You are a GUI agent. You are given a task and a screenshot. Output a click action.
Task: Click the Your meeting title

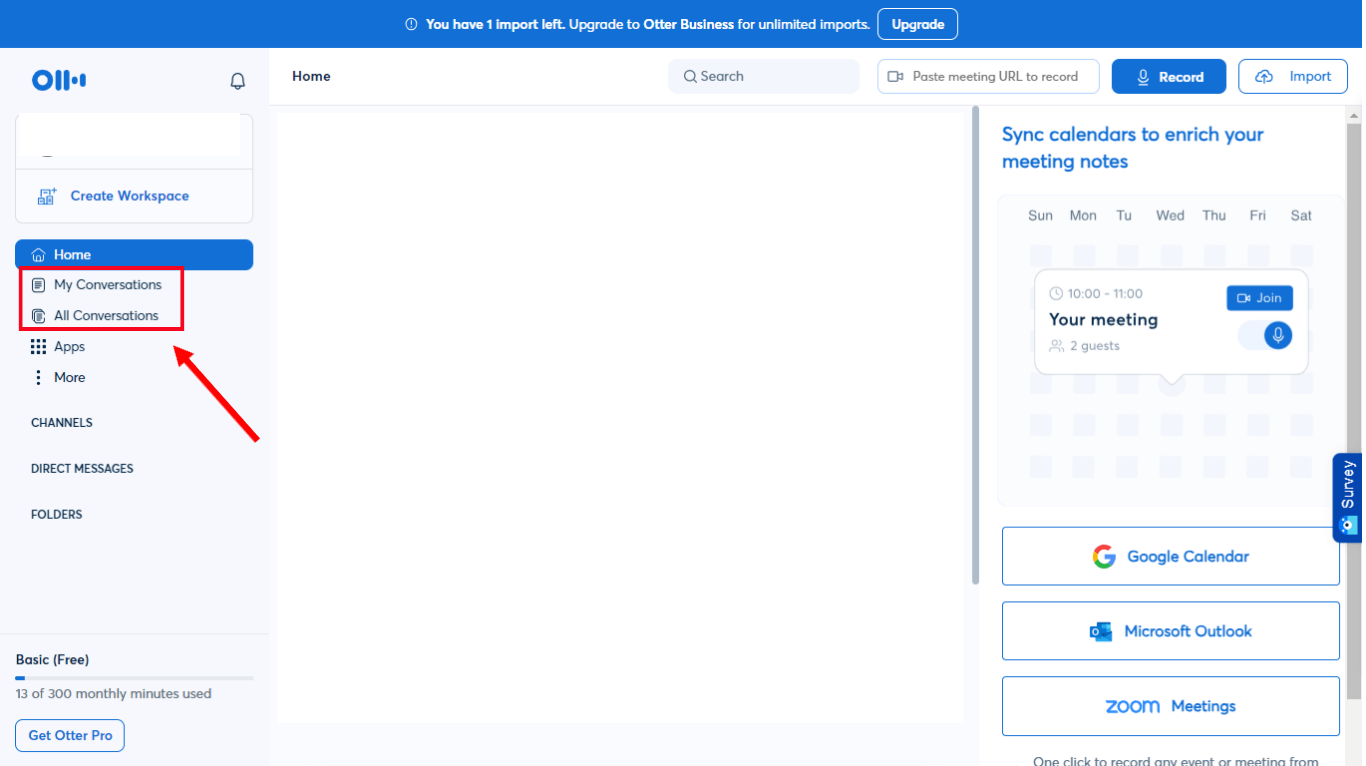1103,320
